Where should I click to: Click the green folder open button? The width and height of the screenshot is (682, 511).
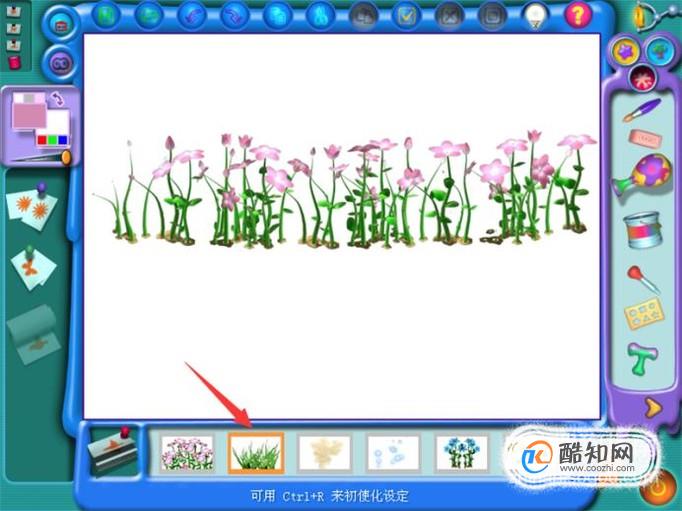[x=149, y=16]
